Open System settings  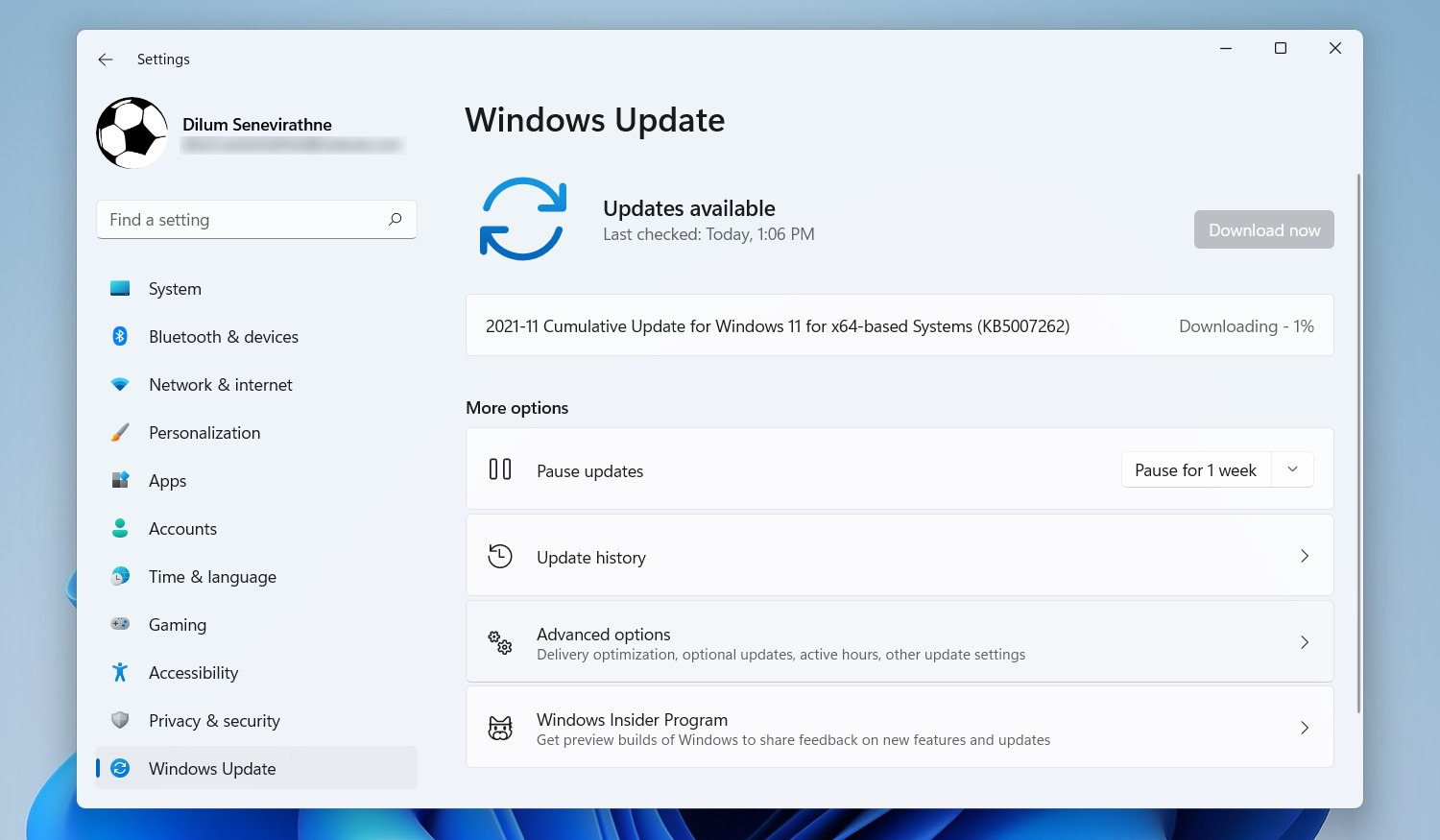[x=256, y=289]
